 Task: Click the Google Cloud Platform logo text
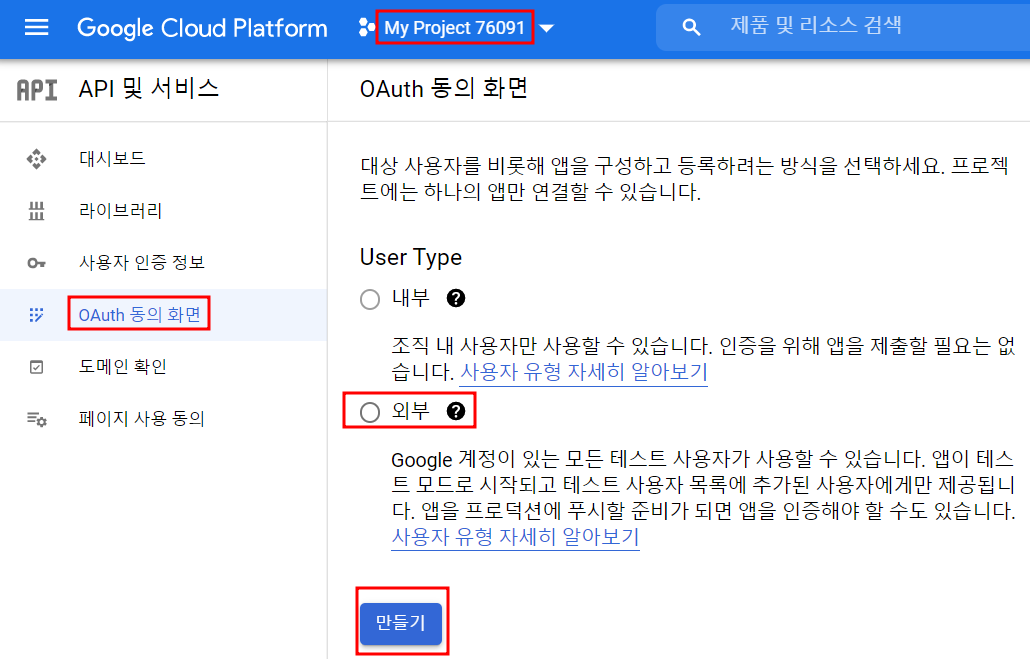[x=202, y=28]
